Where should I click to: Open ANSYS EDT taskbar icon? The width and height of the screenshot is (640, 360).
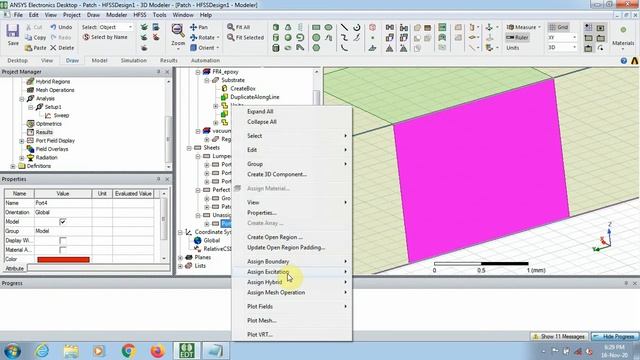pos(187,350)
